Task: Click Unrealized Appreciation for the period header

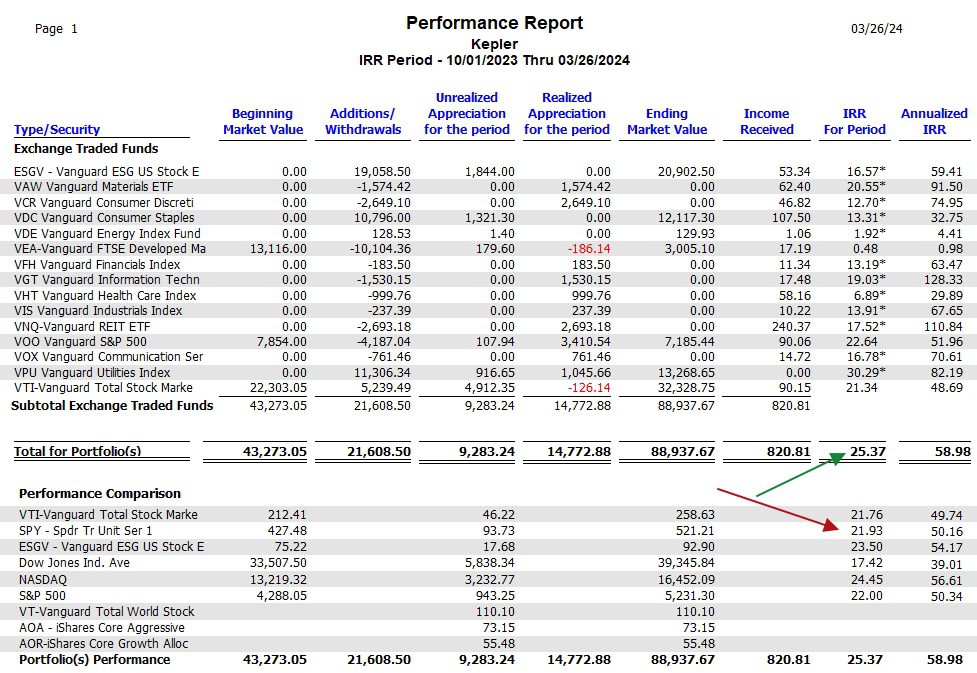Action: (467, 113)
